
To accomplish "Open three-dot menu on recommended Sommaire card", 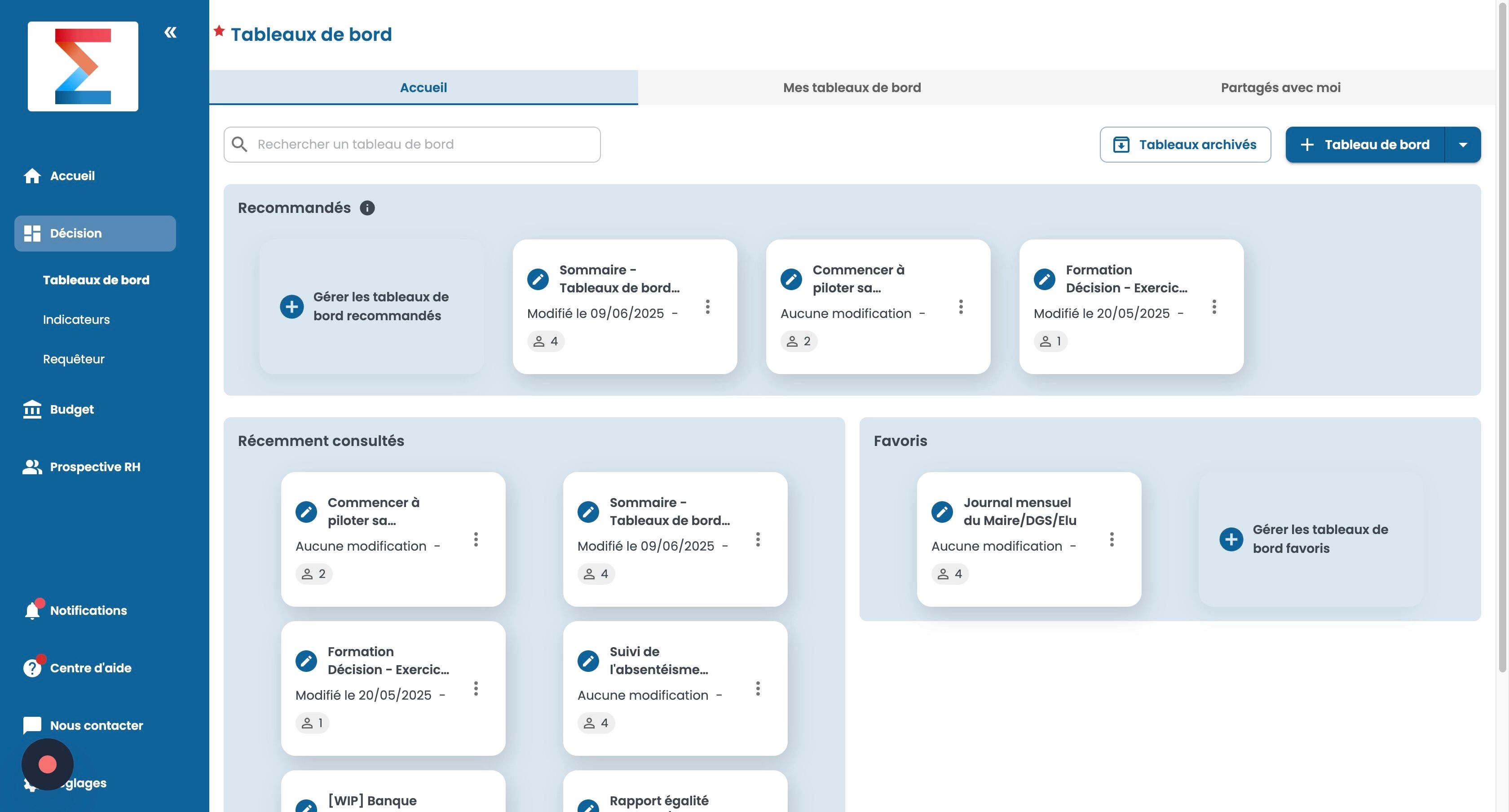I will (708, 306).
